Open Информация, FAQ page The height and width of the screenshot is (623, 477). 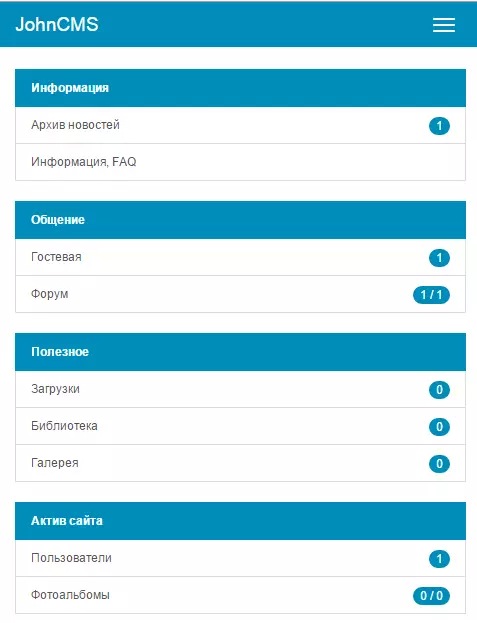(x=240, y=162)
